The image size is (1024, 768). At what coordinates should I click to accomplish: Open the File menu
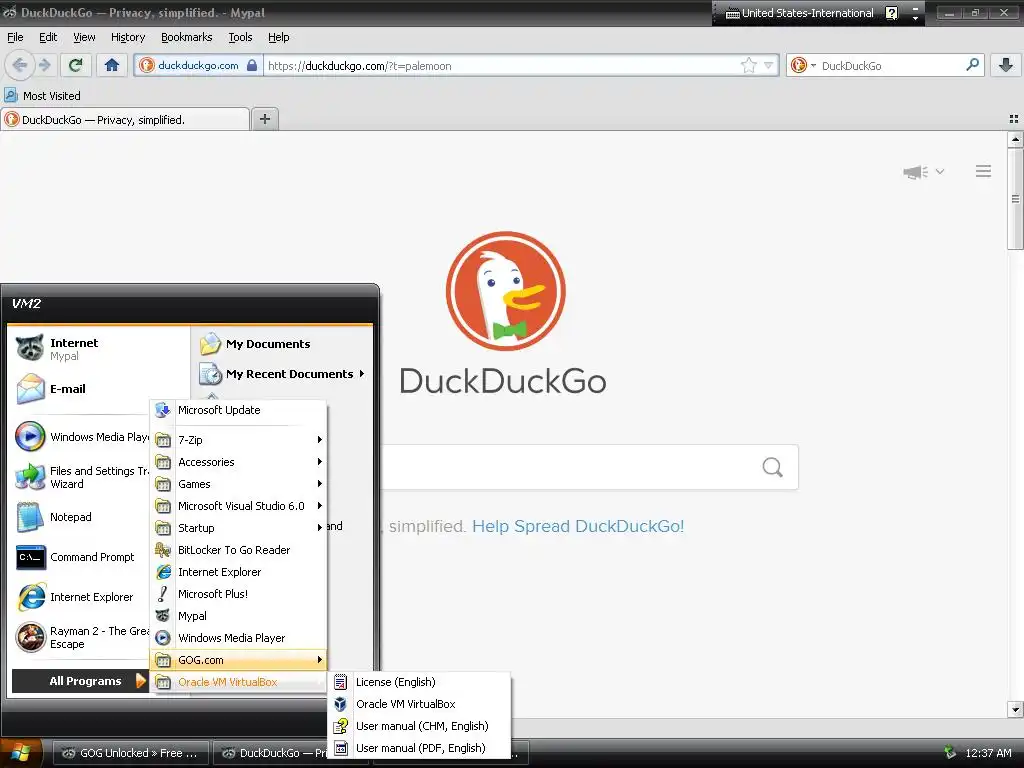click(15, 37)
